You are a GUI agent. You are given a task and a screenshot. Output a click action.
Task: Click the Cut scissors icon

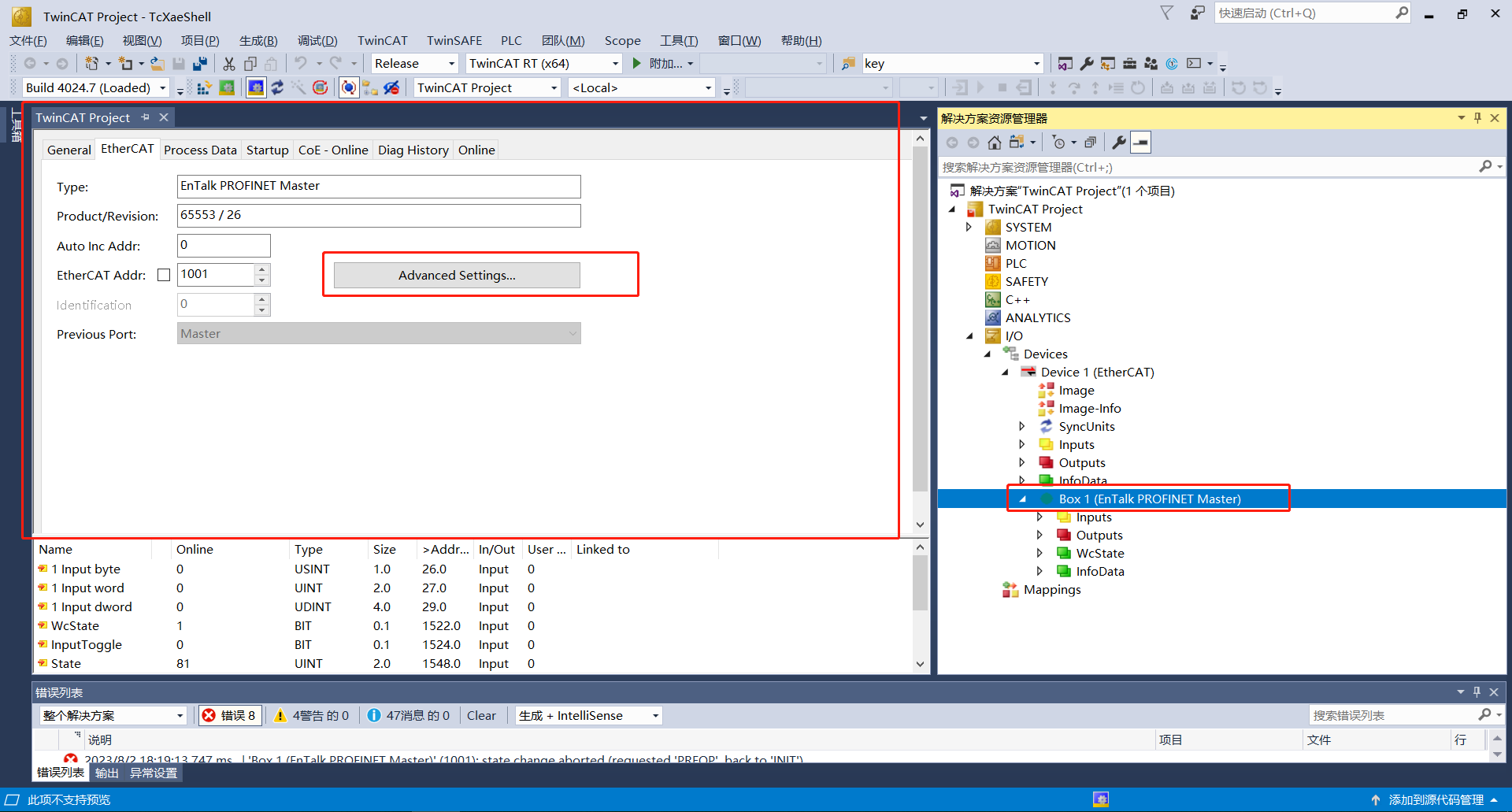229,64
